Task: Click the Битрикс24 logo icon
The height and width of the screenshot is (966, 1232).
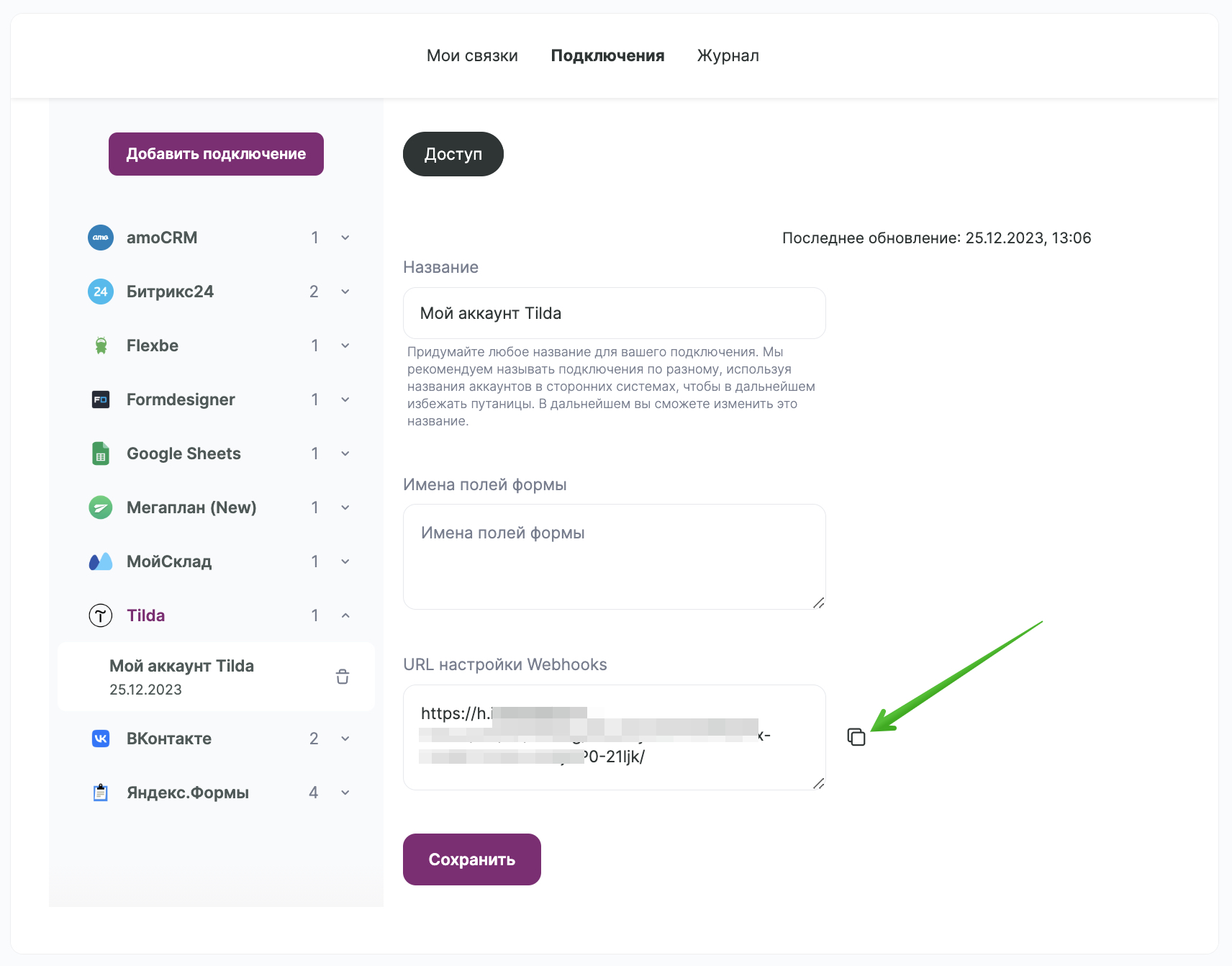Action: tap(101, 292)
